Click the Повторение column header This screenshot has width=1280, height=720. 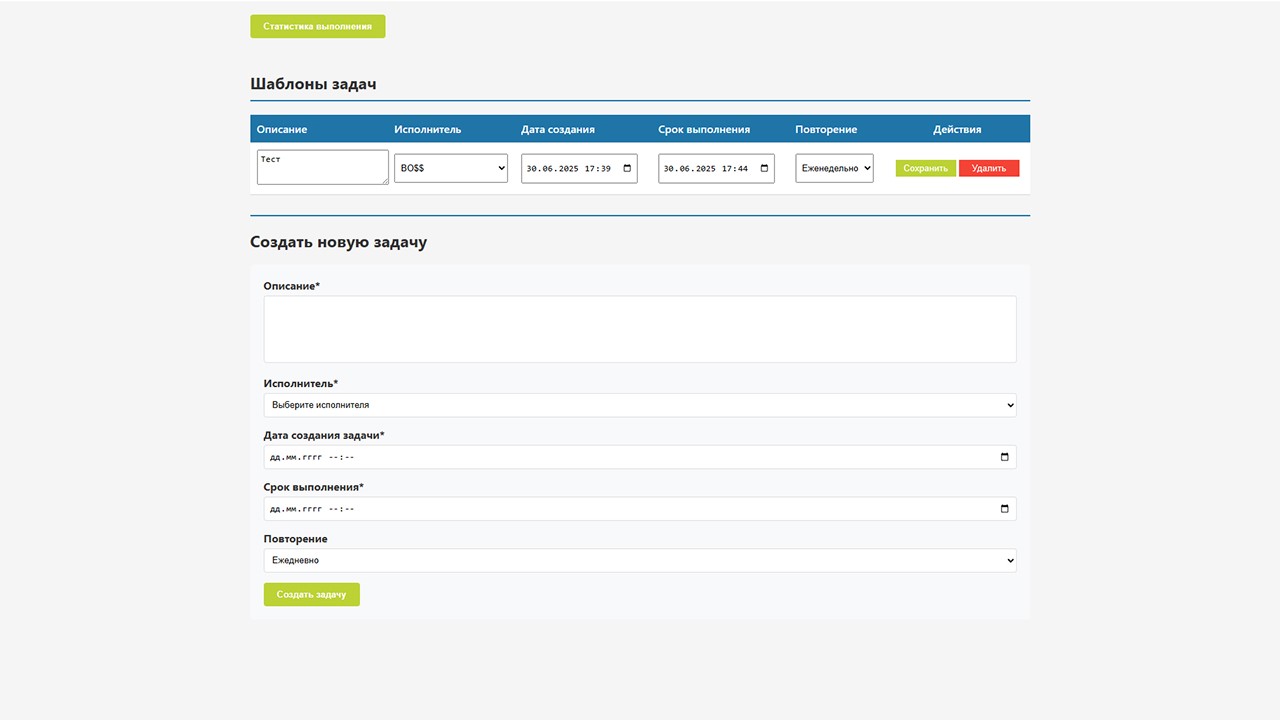826,129
